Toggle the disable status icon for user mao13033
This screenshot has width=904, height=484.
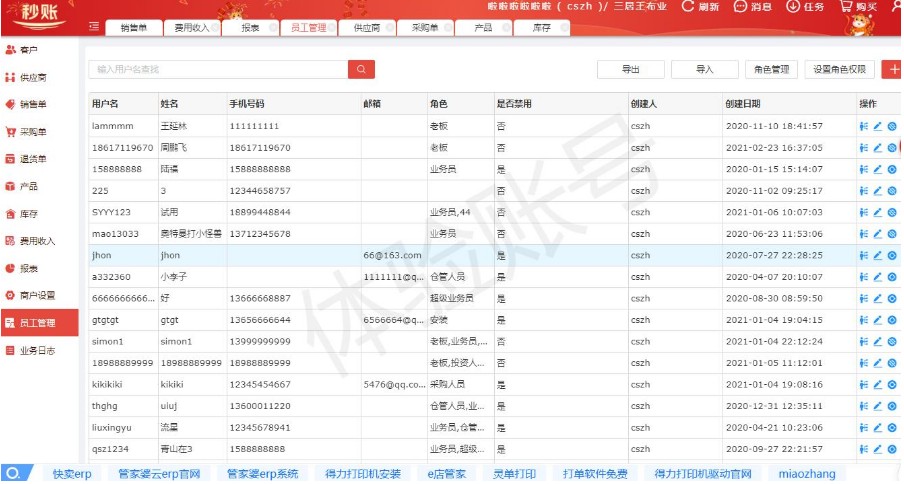coord(891,233)
